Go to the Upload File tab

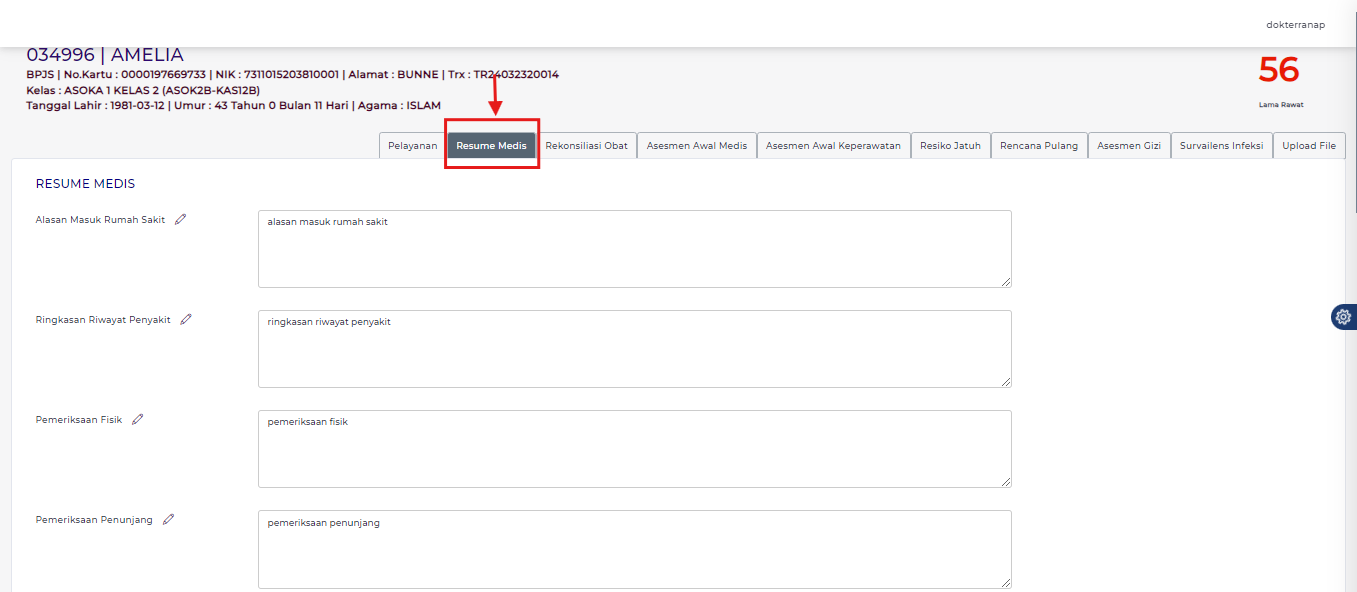coord(1309,146)
